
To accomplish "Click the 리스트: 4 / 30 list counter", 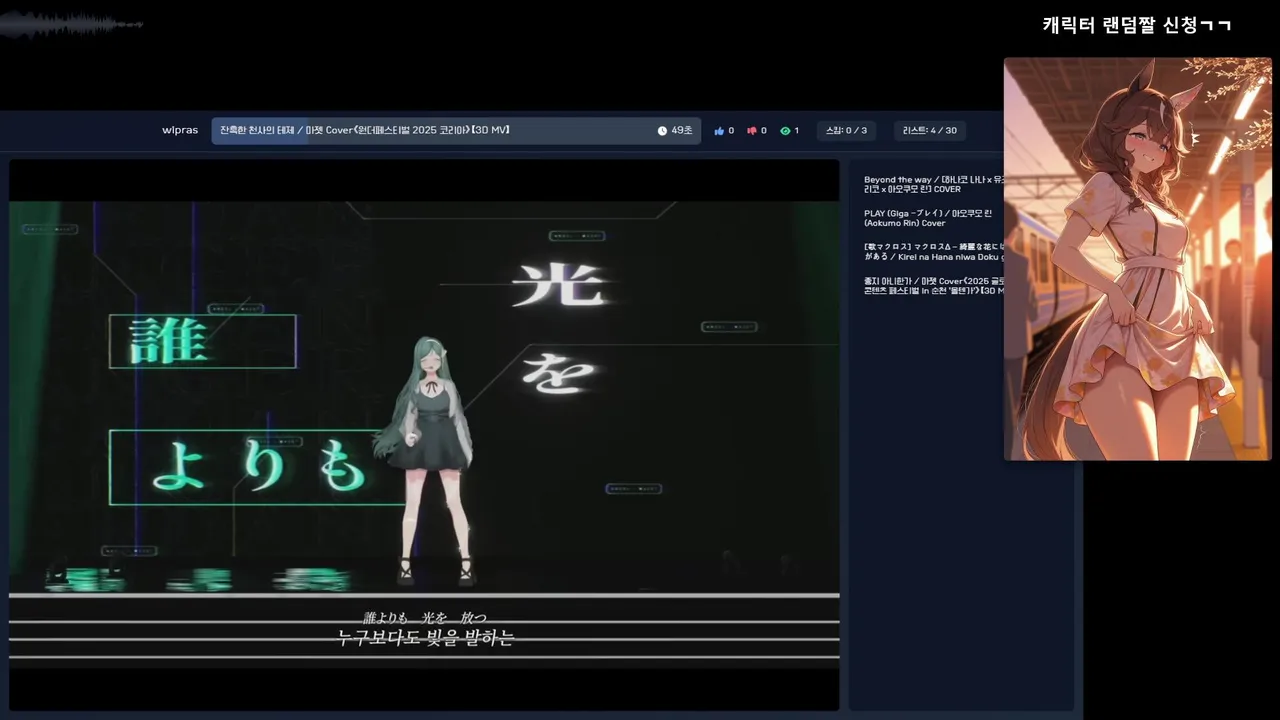I will click(x=930, y=131).
